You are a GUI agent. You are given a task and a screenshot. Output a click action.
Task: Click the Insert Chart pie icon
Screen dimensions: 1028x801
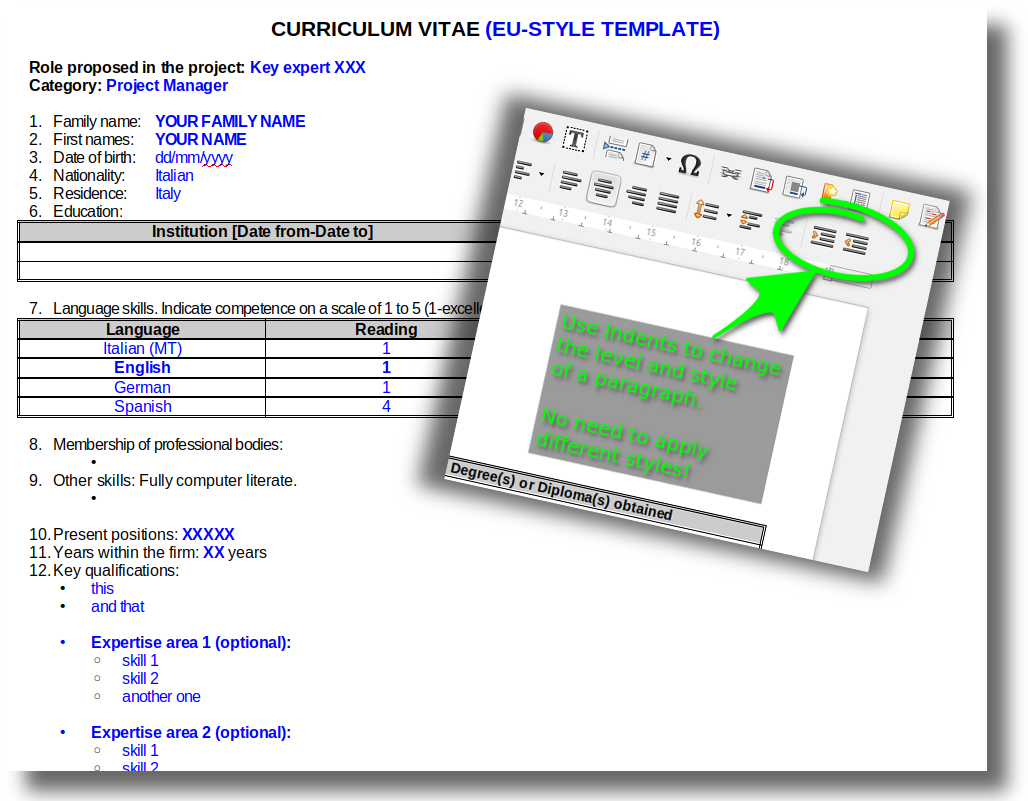click(543, 132)
